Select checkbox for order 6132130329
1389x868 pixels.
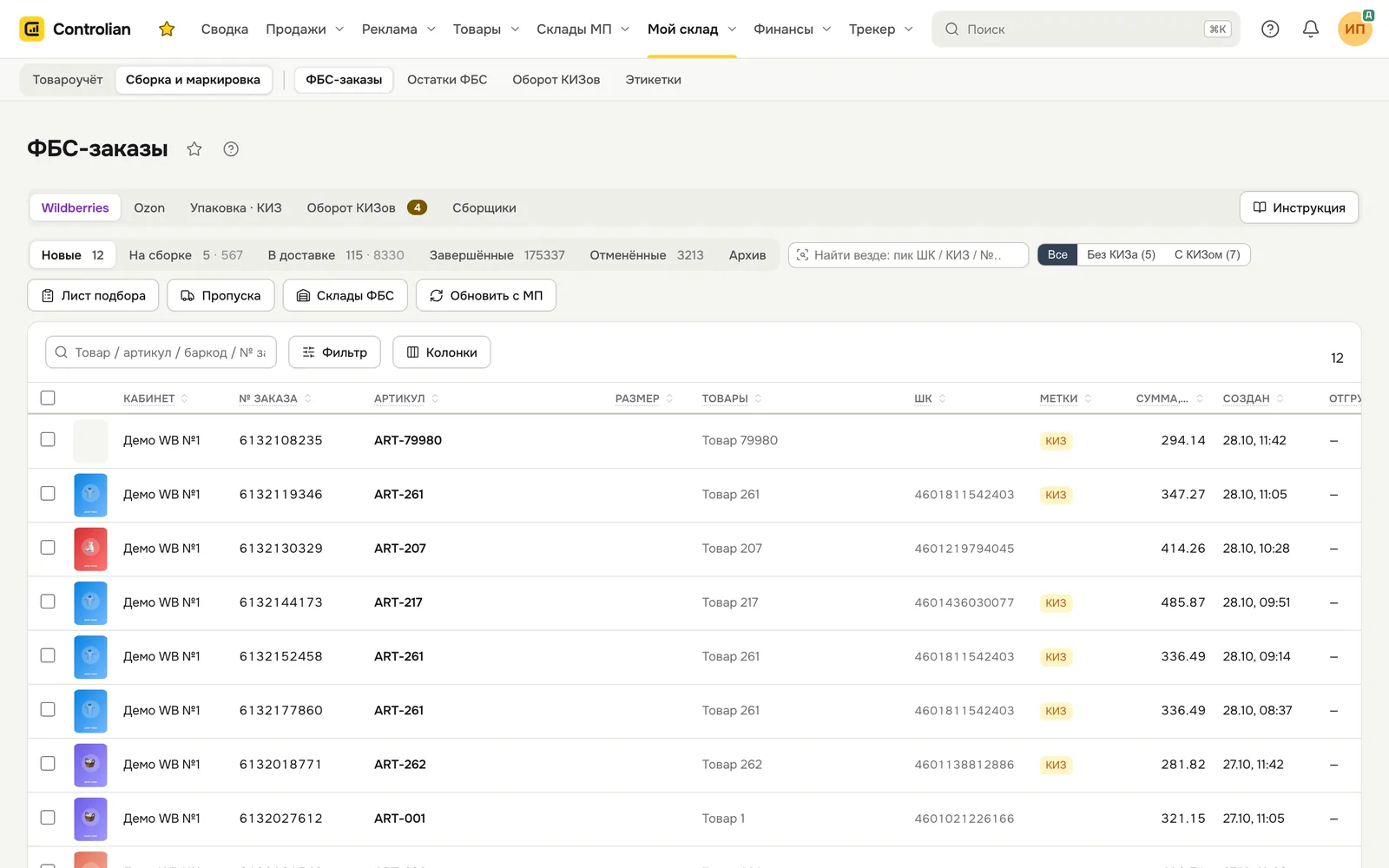click(48, 547)
